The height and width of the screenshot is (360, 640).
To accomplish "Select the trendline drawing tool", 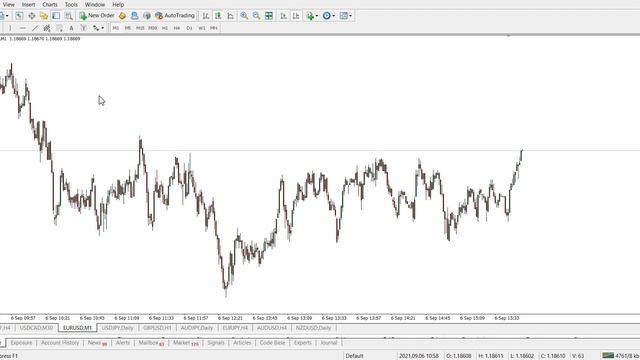I will click(x=35, y=28).
